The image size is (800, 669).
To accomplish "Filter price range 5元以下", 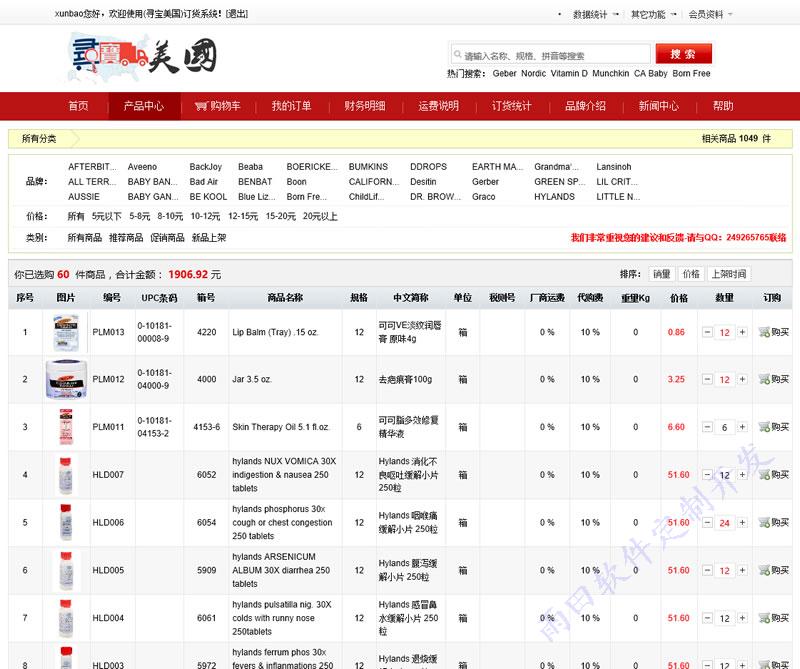I will [107, 216].
